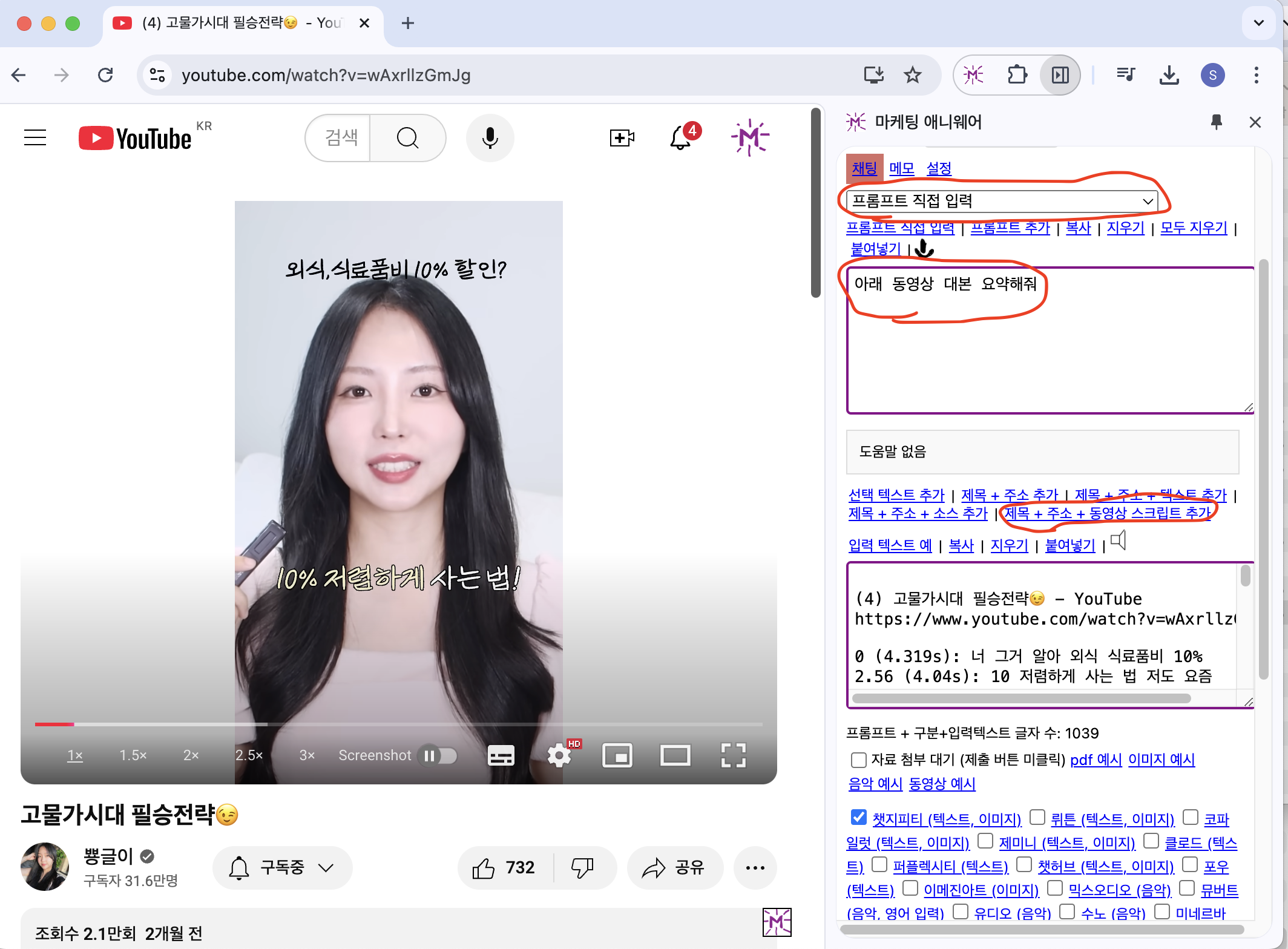Open the 뽕글이 channel avatar

45,867
